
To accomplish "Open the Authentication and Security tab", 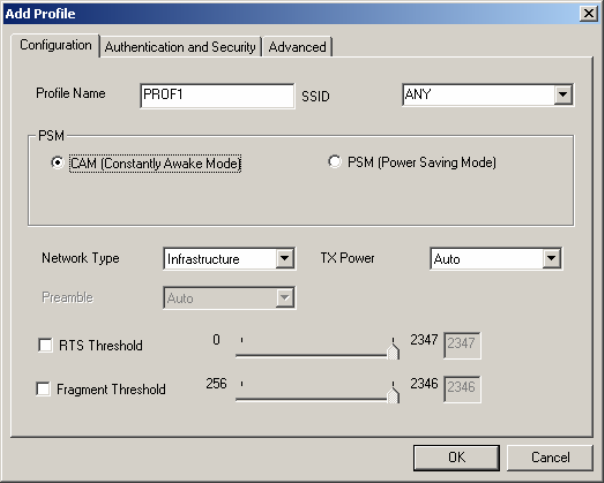I will (180, 47).
